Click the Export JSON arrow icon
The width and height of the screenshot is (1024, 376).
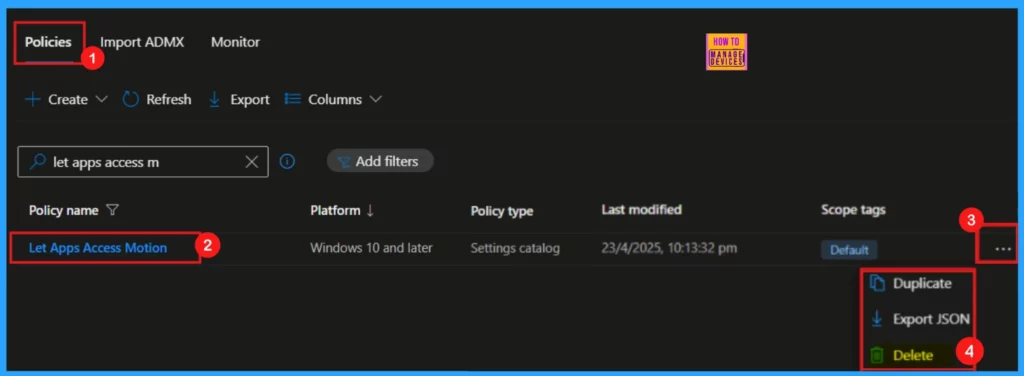(877, 319)
